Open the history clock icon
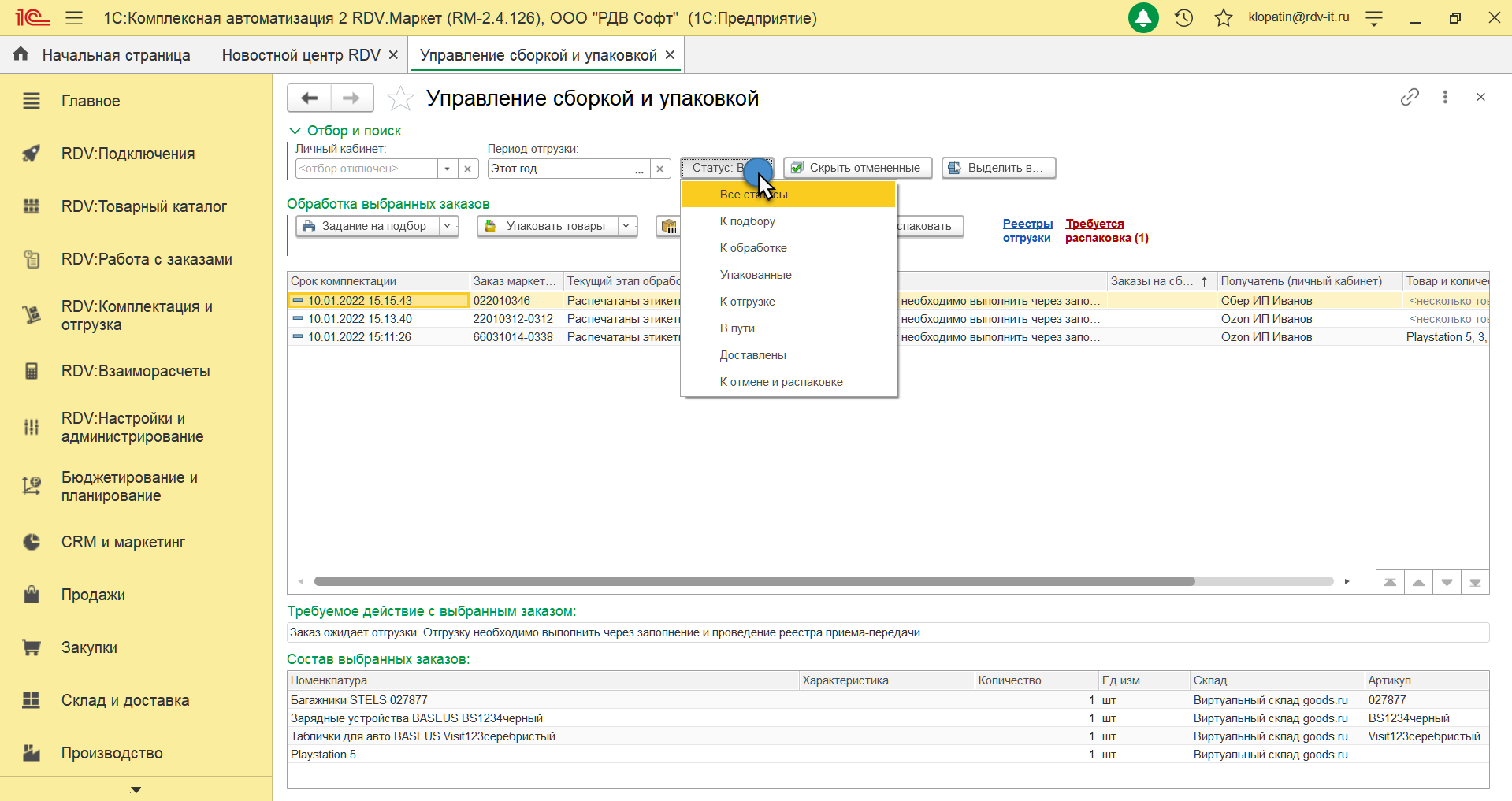The width and height of the screenshot is (1512, 801). [1183, 17]
